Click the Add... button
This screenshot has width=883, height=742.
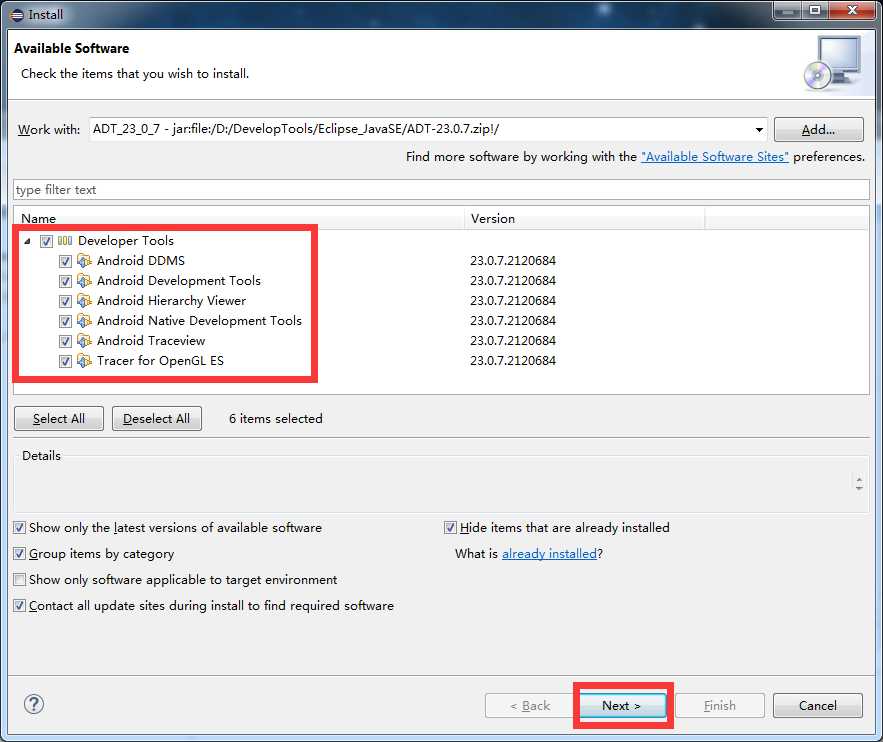[x=818, y=129]
